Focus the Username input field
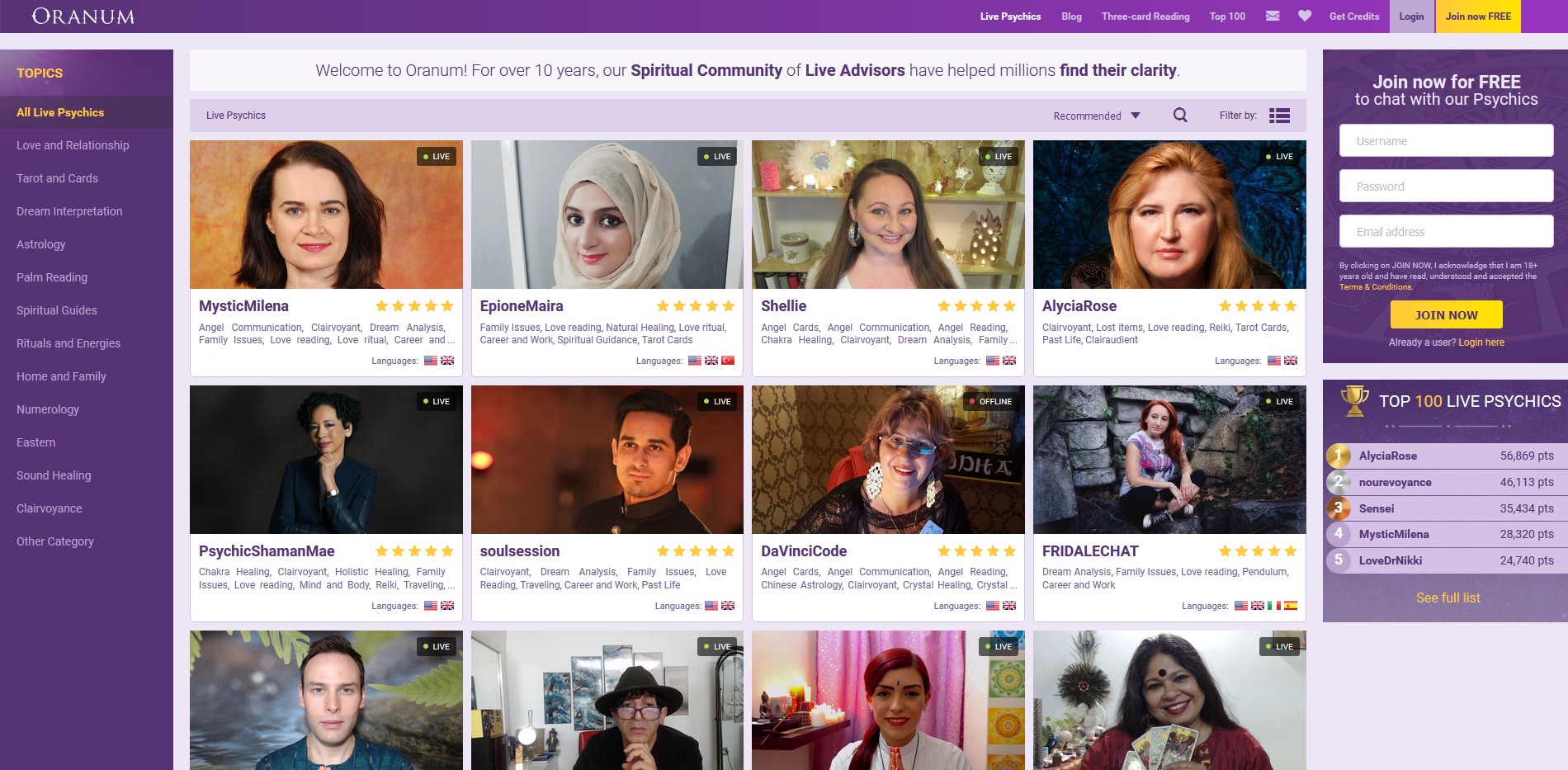This screenshot has width=1568, height=770. pos(1446,140)
